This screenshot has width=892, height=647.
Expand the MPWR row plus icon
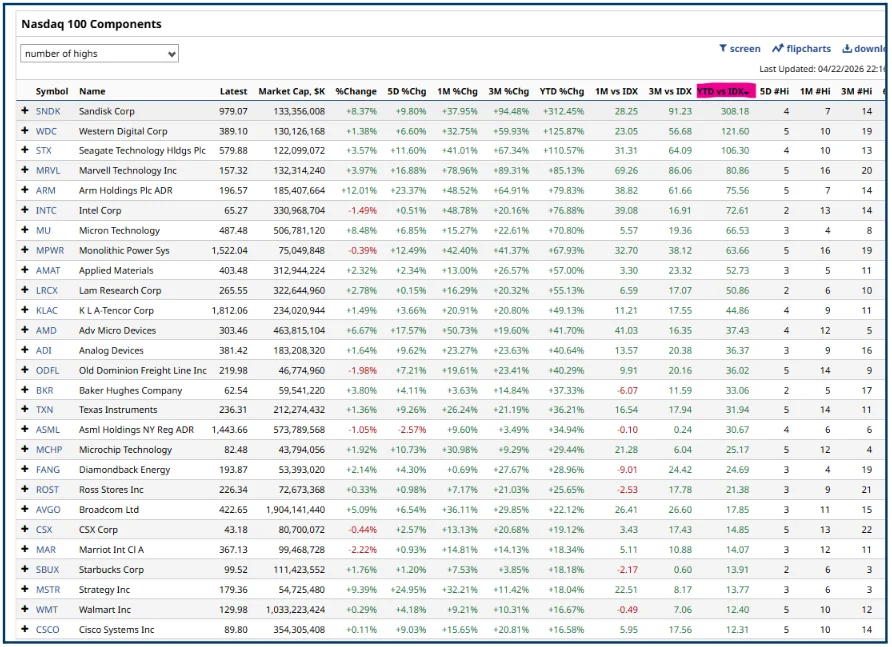[x=24, y=250]
